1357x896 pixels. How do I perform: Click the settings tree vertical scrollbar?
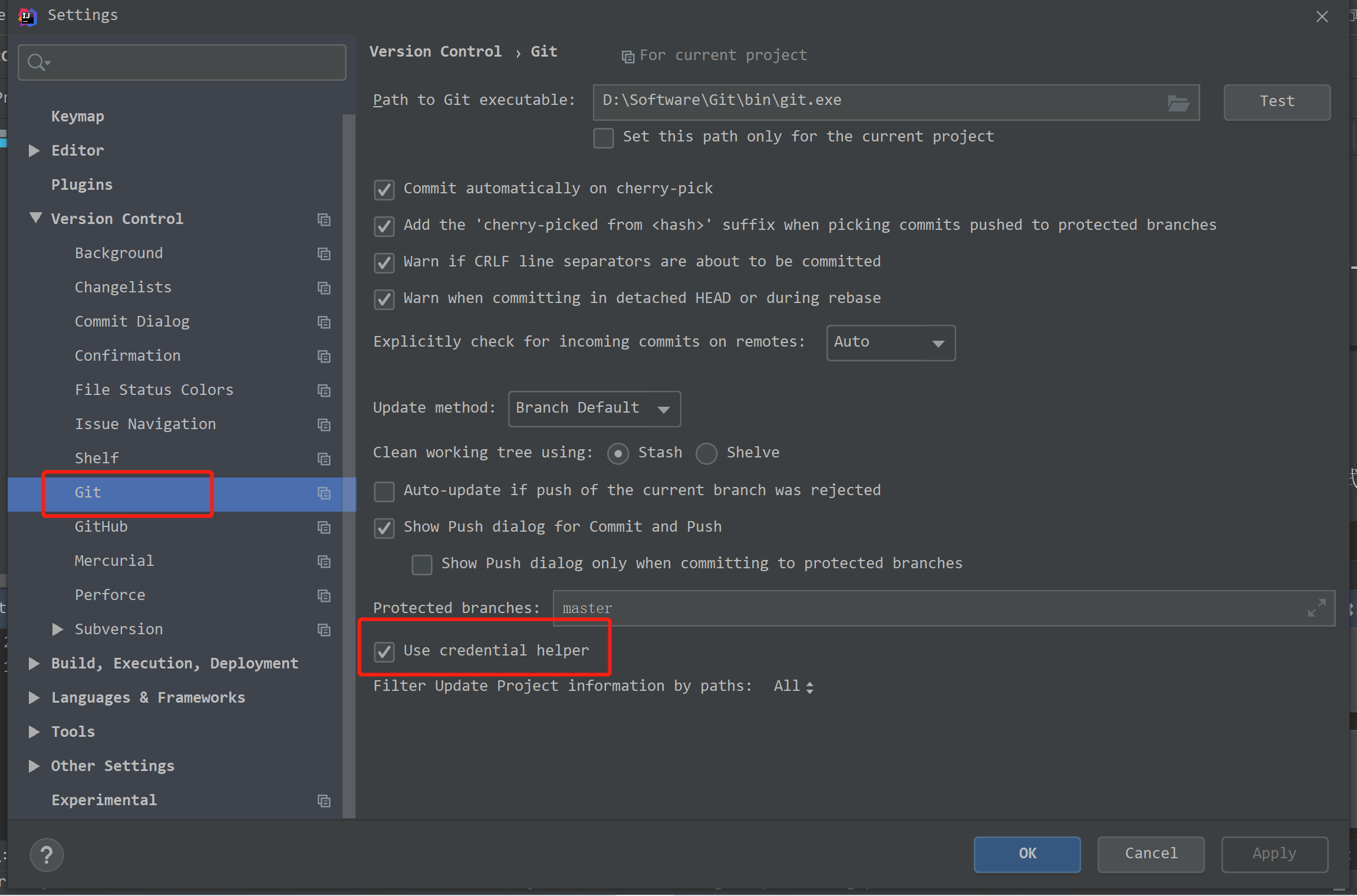click(349, 466)
